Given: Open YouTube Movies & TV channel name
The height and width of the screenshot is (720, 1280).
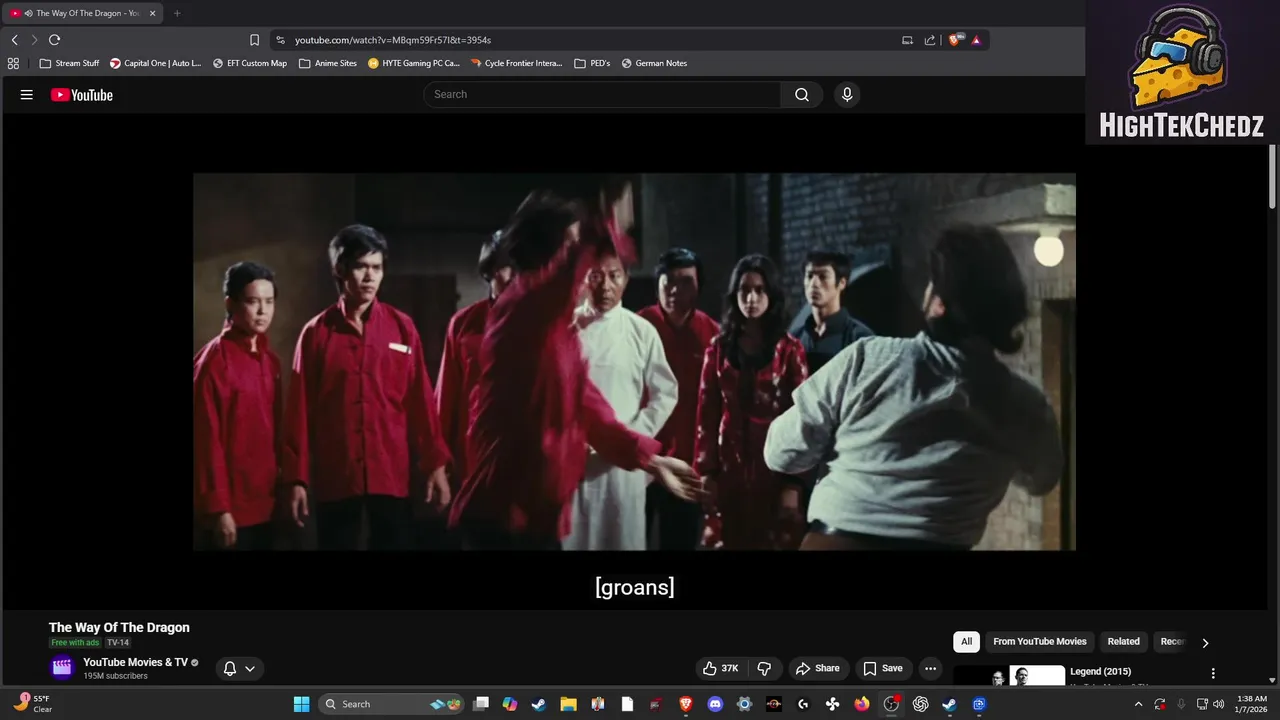Looking at the screenshot, I should tap(135, 662).
